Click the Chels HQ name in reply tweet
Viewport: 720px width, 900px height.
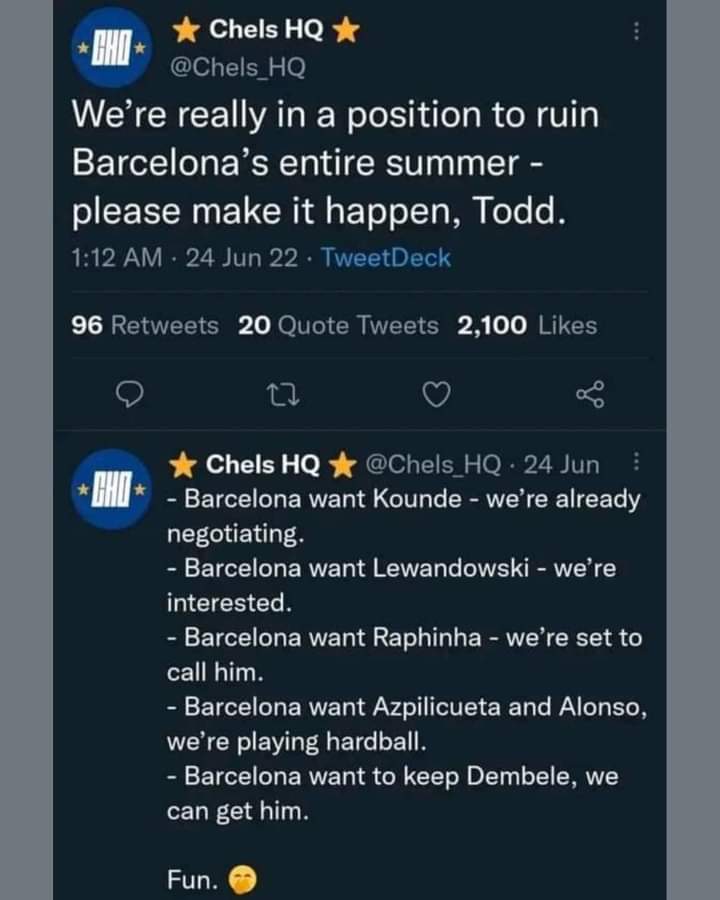tap(262, 464)
